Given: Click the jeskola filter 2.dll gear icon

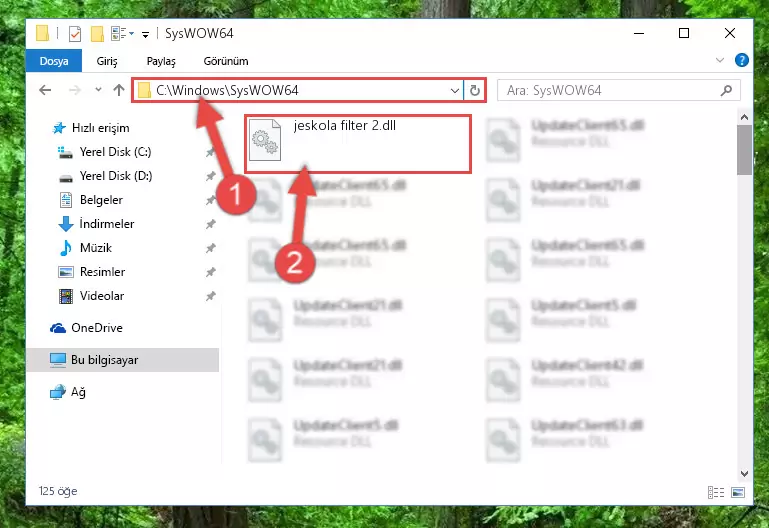Looking at the screenshot, I should tap(265, 141).
